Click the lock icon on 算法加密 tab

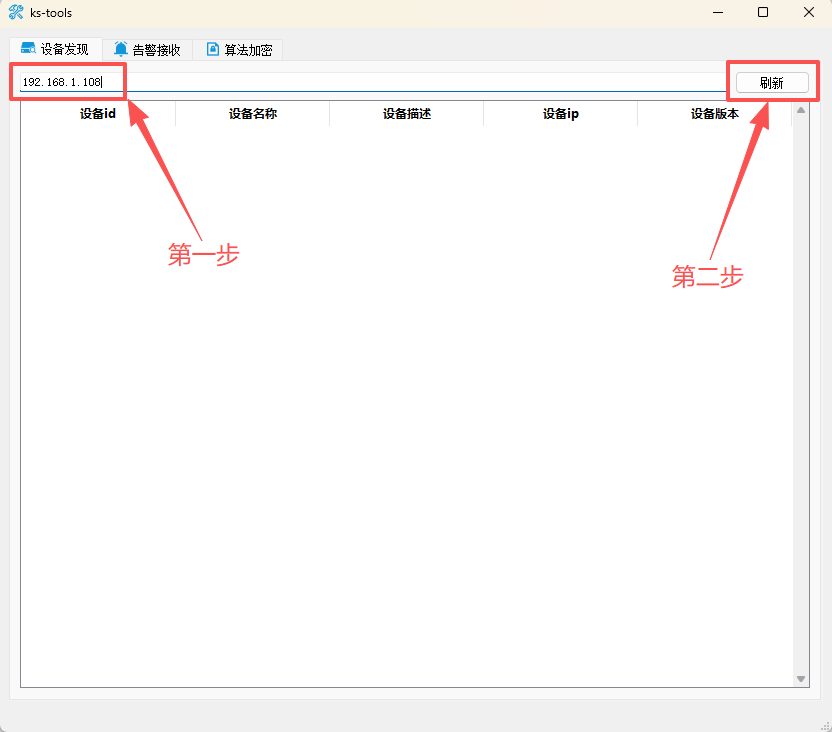(211, 48)
